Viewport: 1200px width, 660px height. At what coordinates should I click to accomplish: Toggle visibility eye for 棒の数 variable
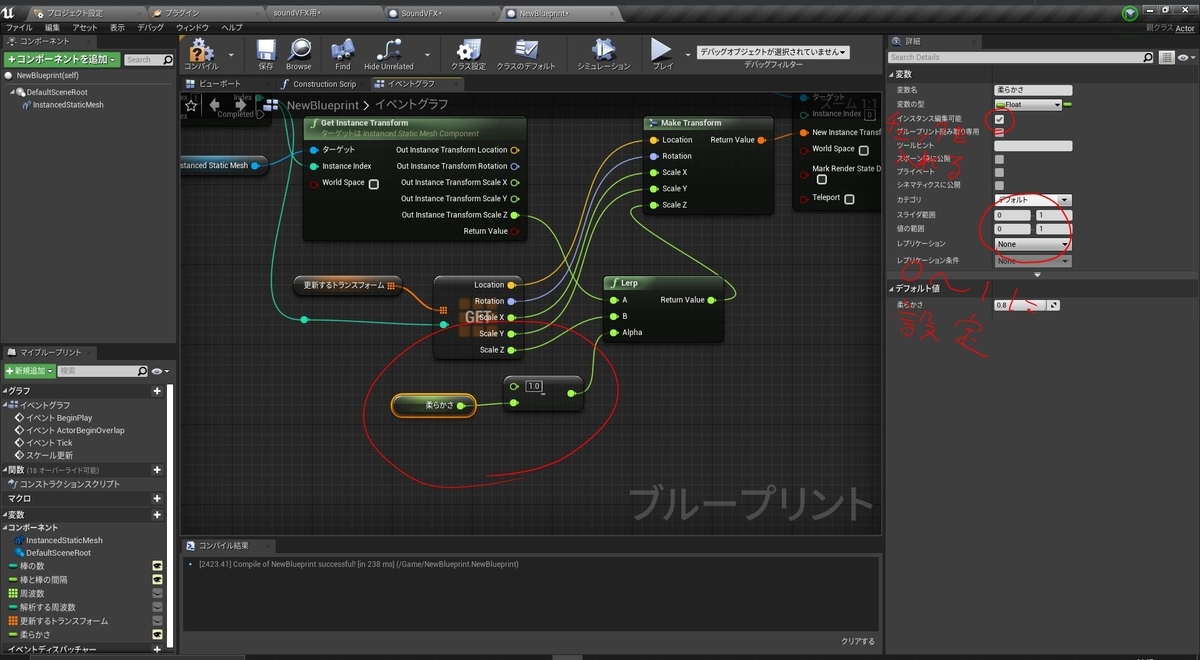click(x=157, y=566)
